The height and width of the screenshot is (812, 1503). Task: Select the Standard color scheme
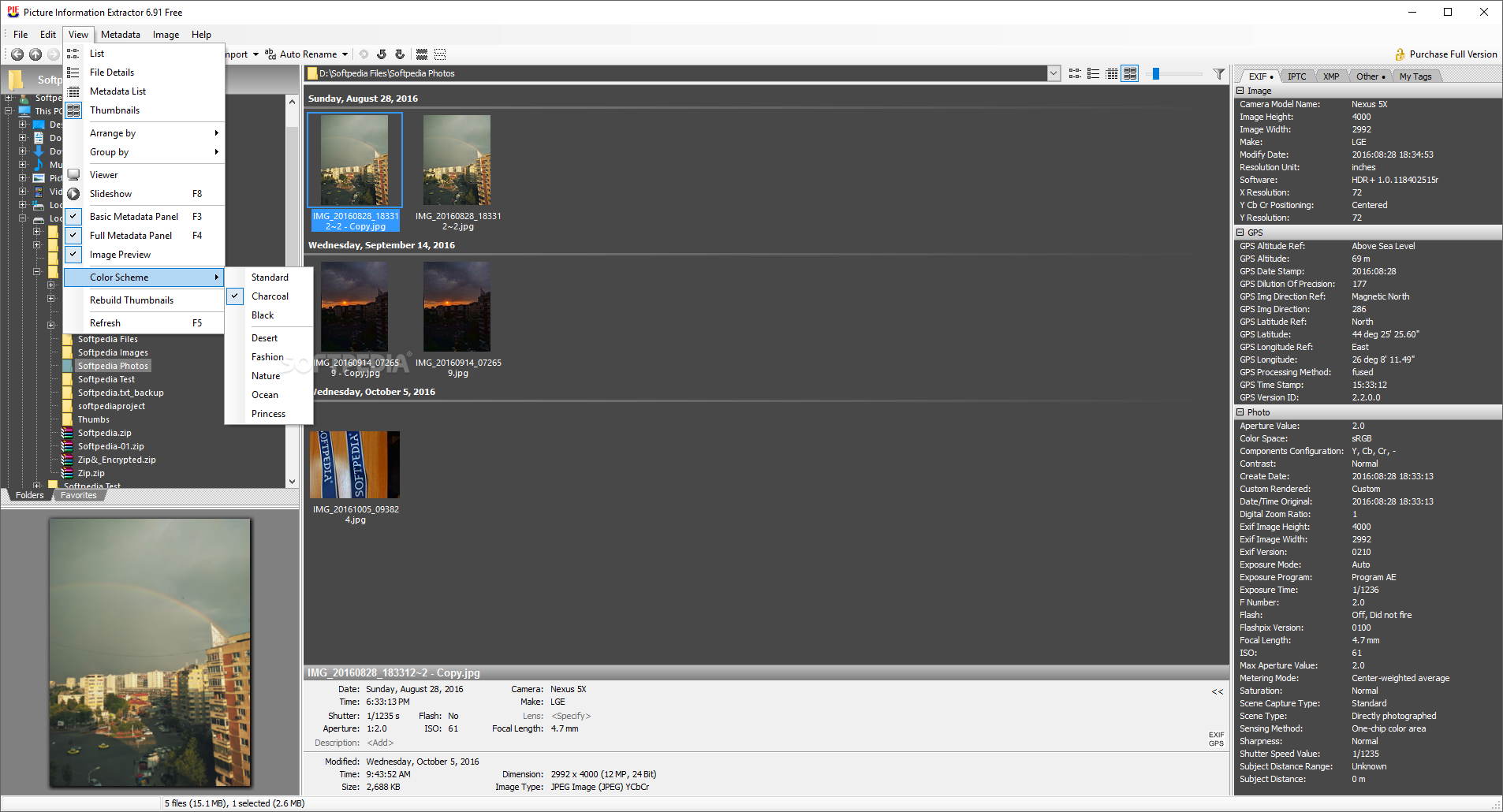click(270, 277)
